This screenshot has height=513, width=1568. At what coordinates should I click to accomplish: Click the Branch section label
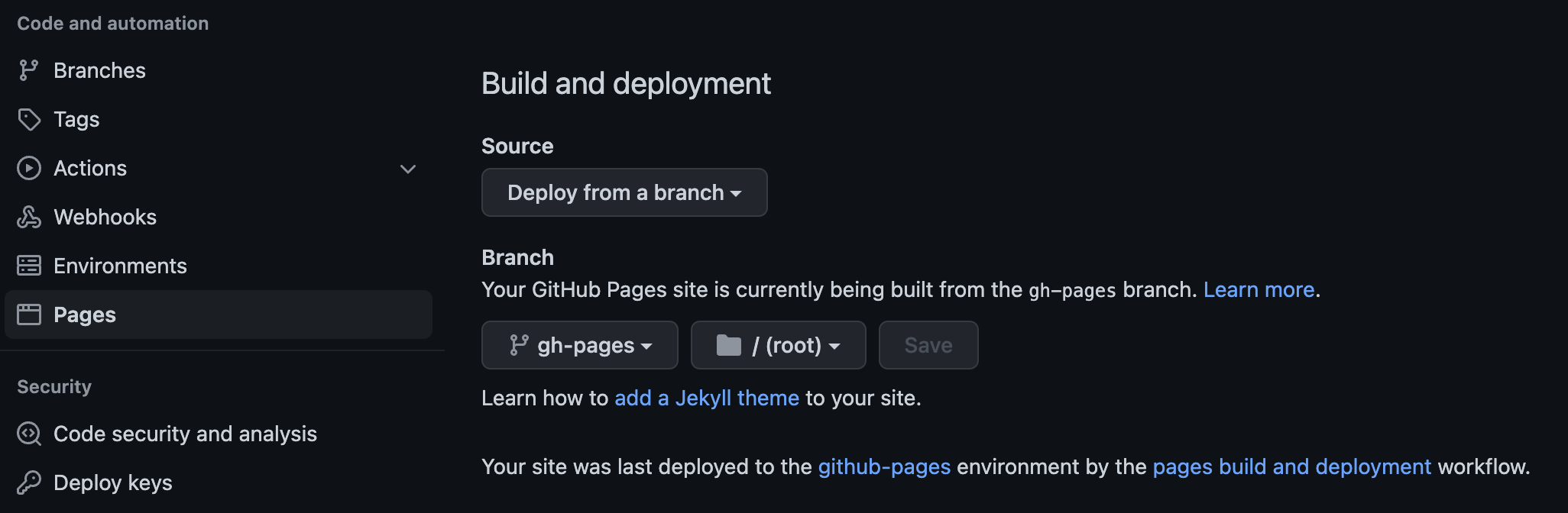coord(517,257)
